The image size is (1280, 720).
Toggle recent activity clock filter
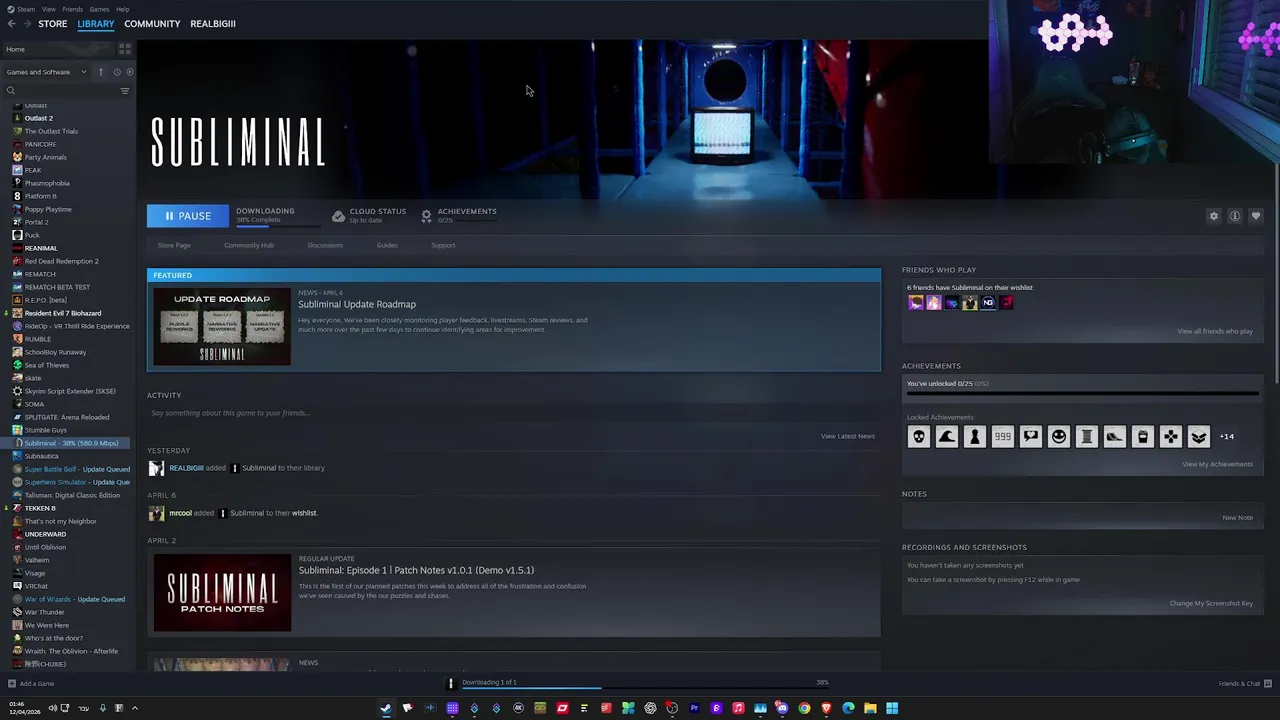(x=116, y=72)
